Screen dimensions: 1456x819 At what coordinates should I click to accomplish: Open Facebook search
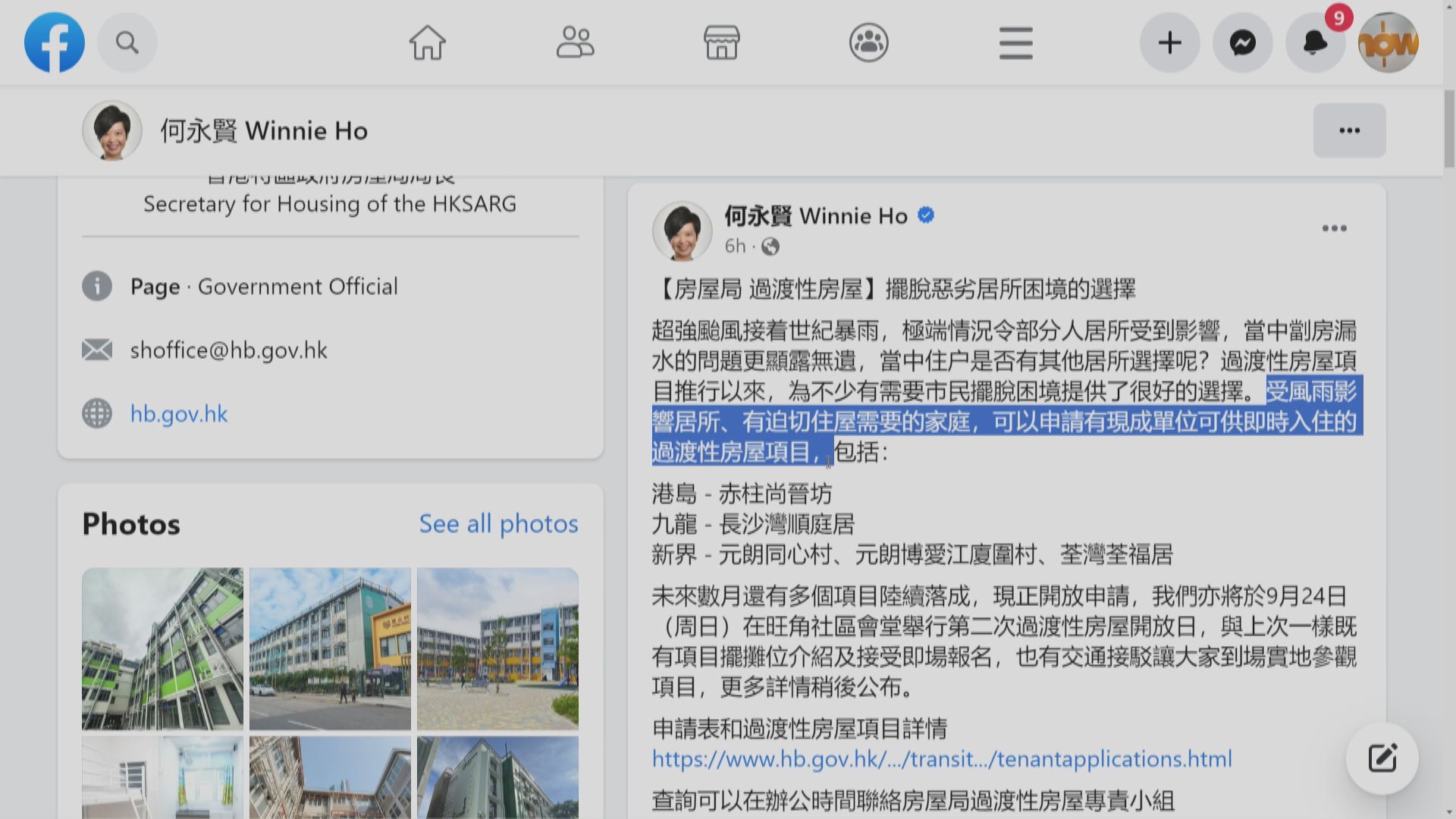127,42
